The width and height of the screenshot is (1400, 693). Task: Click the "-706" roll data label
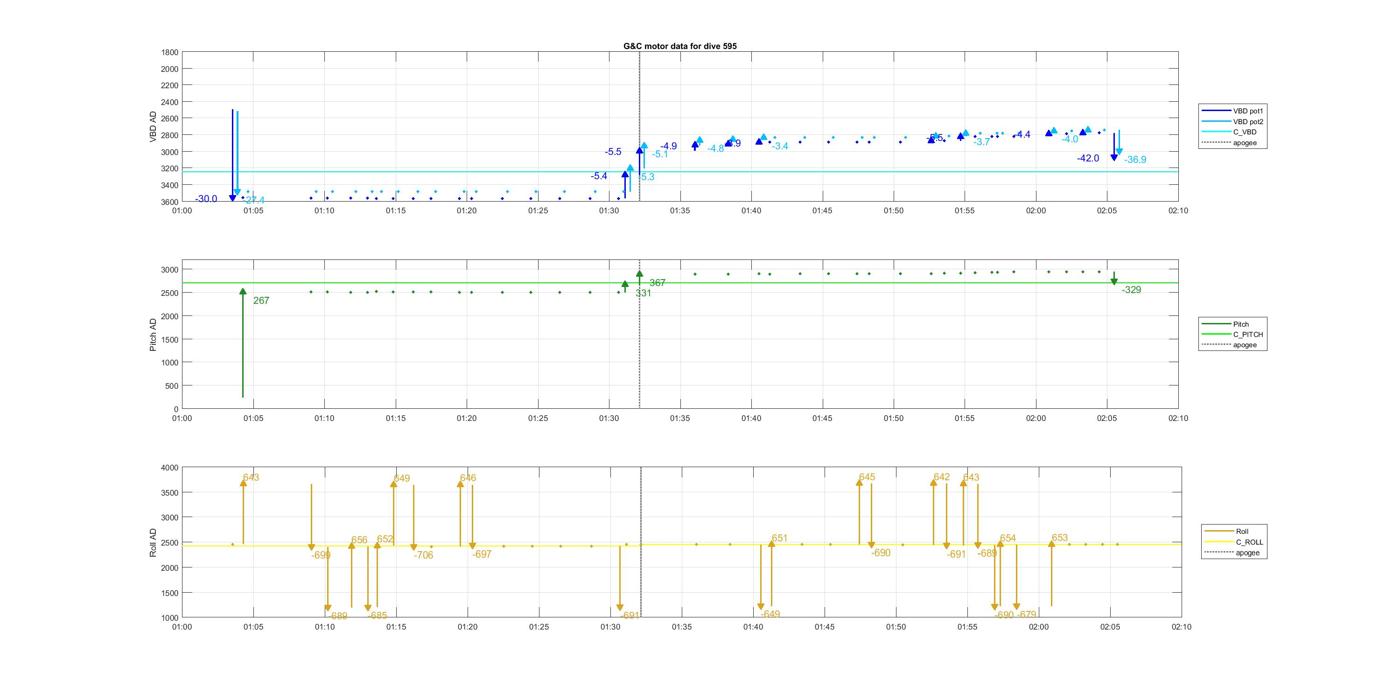[x=424, y=555]
